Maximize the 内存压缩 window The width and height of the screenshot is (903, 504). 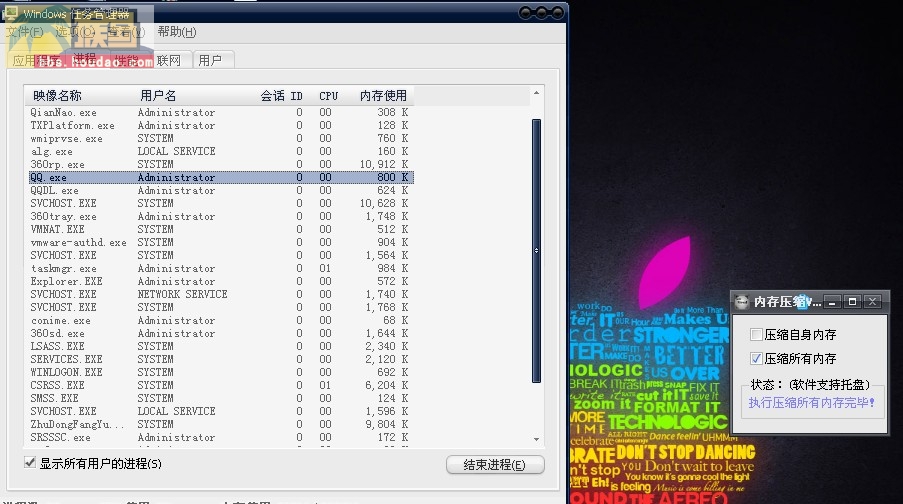pos(852,301)
